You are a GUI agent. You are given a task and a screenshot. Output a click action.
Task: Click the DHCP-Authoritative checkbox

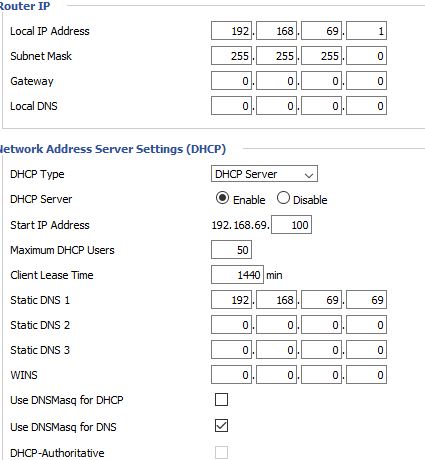click(222, 452)
